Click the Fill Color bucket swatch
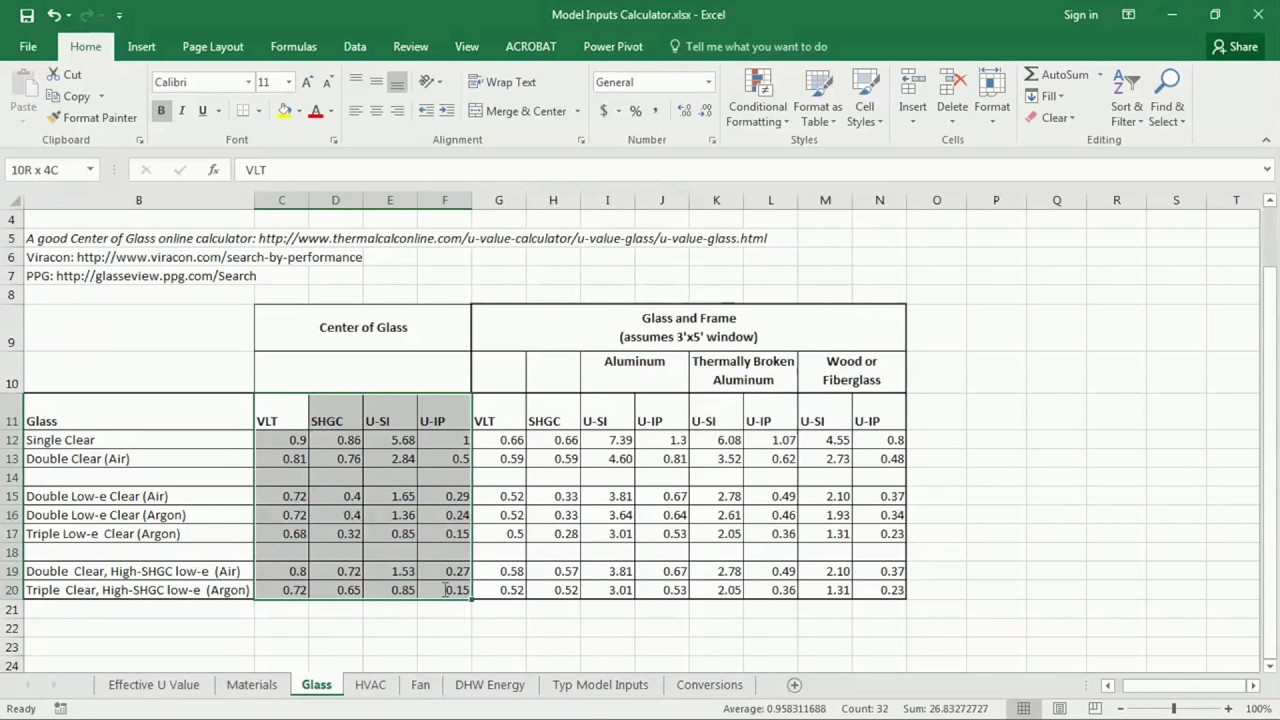Viewport: 1280px width, 720px height. click(285, 111)
